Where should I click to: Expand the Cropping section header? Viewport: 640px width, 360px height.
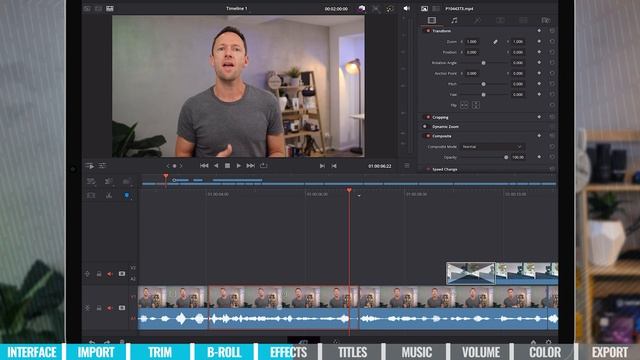tap(440, 117)
